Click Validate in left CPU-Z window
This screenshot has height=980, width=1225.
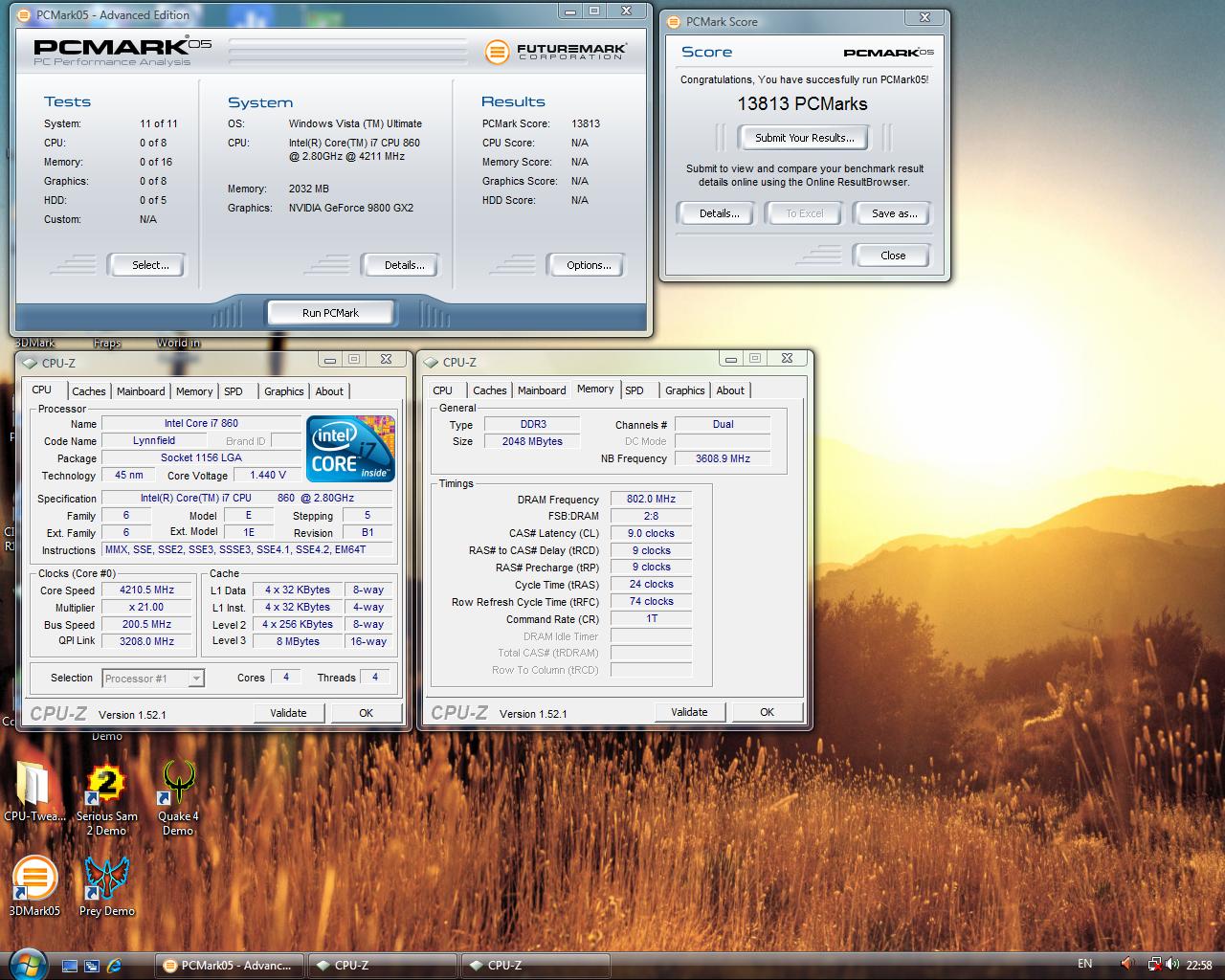[x=288, y=713]
